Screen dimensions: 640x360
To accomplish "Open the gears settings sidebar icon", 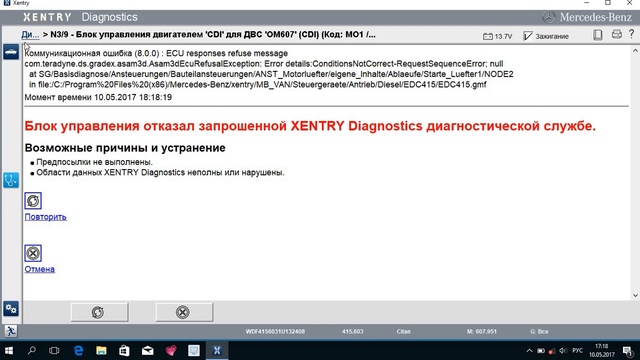I will (x=11, y=309).
